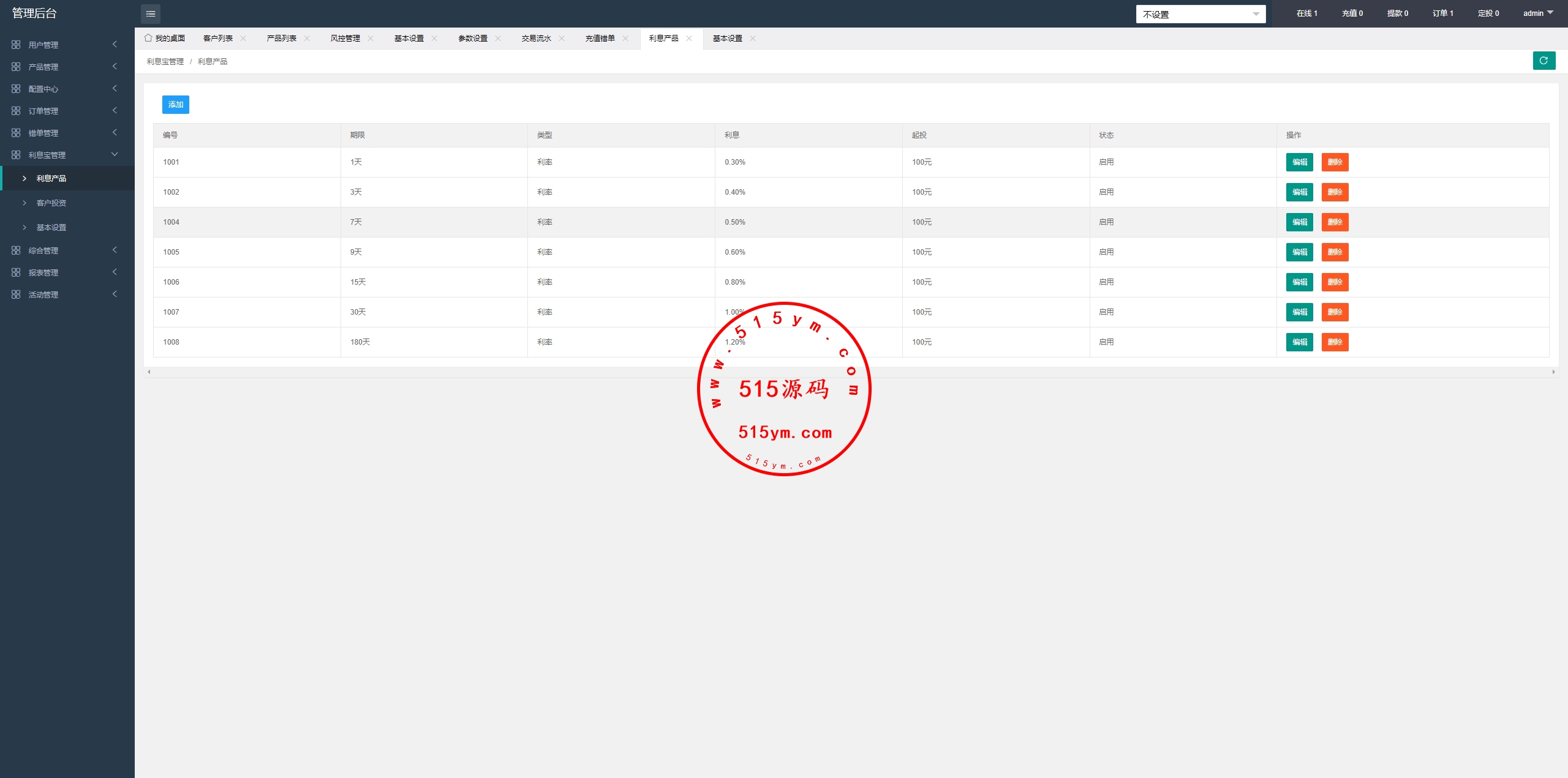Delete the row with ID 1007
1568x778 pixels.
point(1335,312)
